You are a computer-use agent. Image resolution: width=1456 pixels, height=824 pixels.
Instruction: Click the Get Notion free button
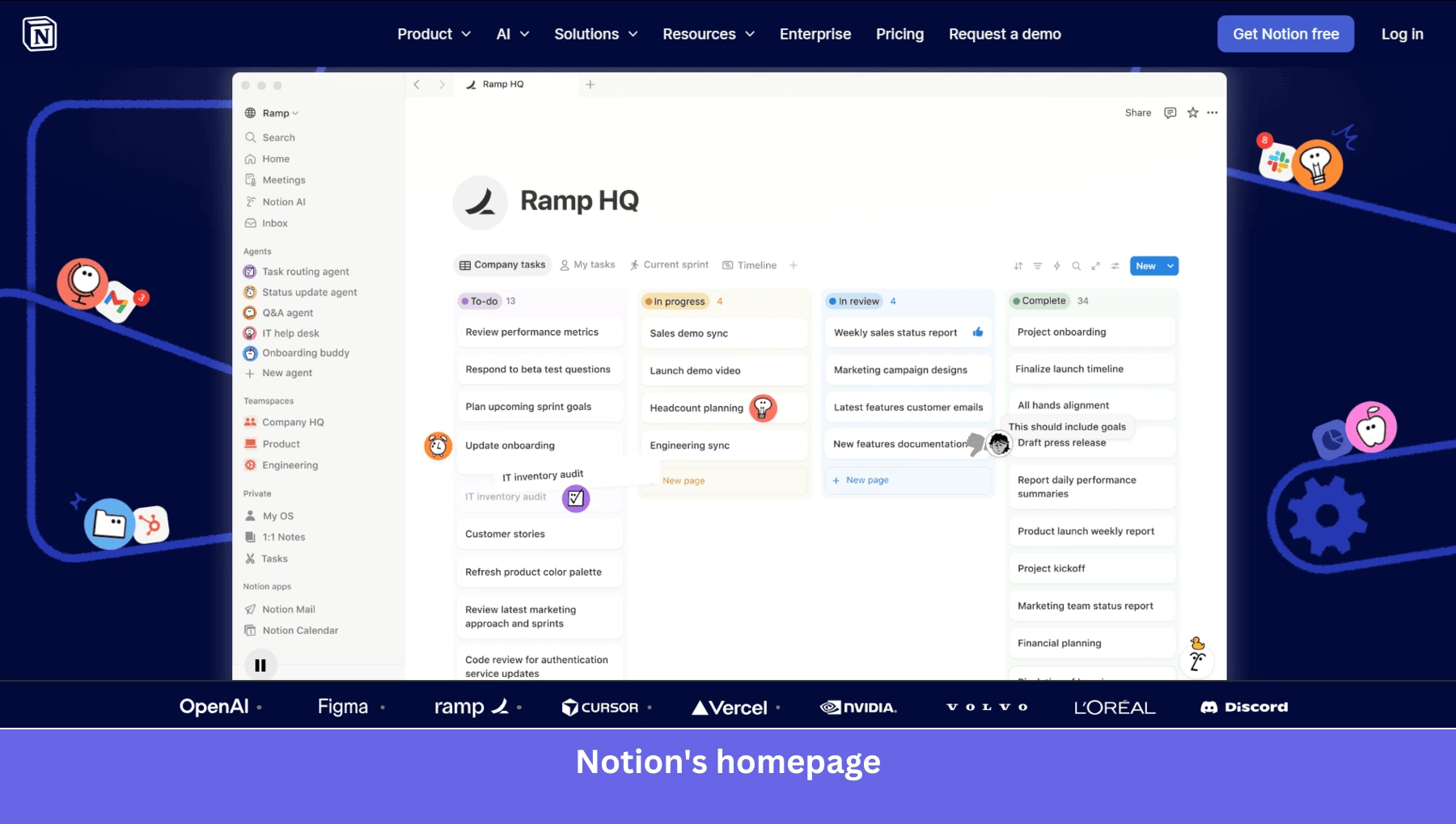(x=1285, y=34)
